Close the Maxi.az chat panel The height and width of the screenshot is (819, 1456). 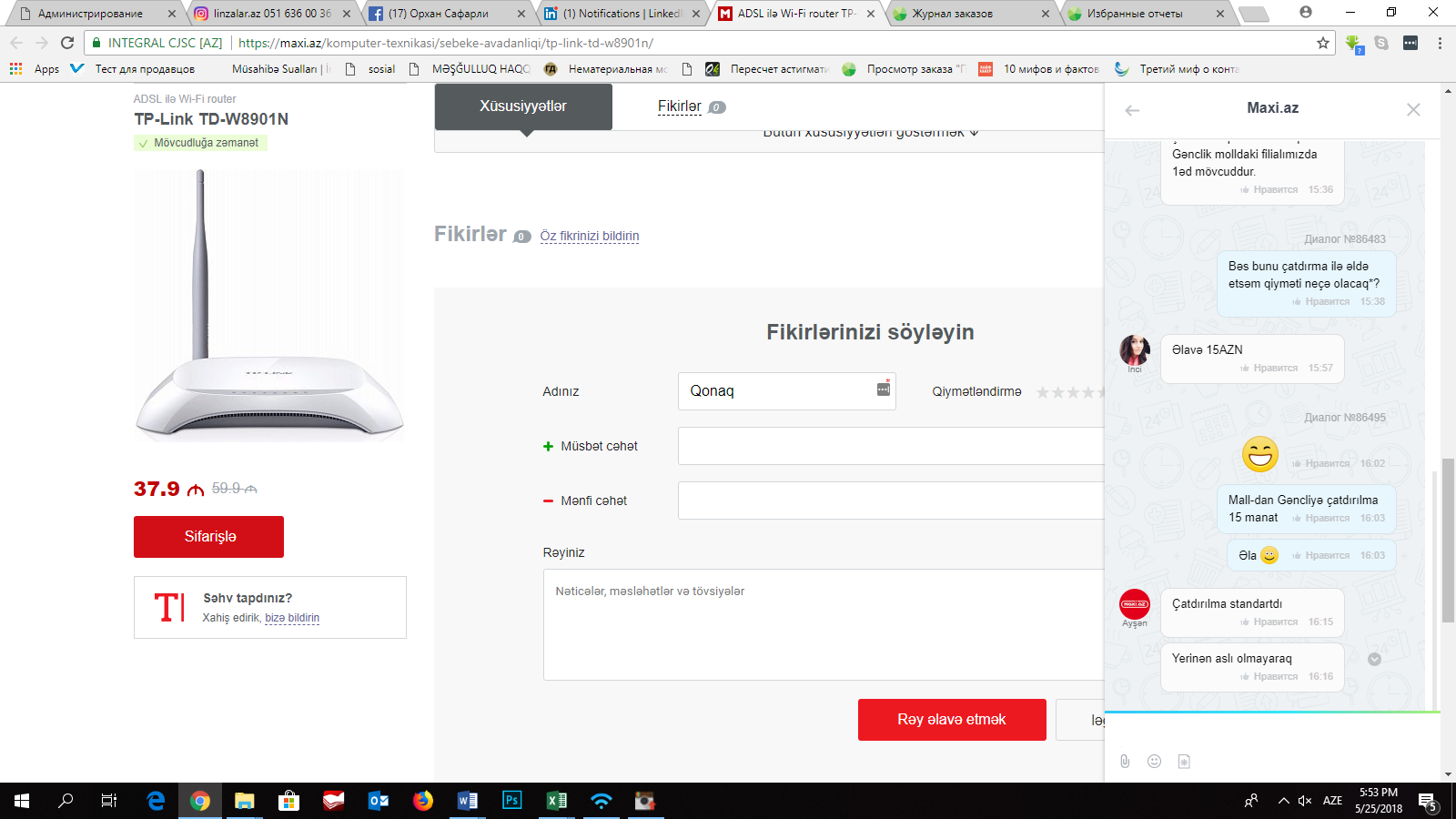pos(1413,109)
